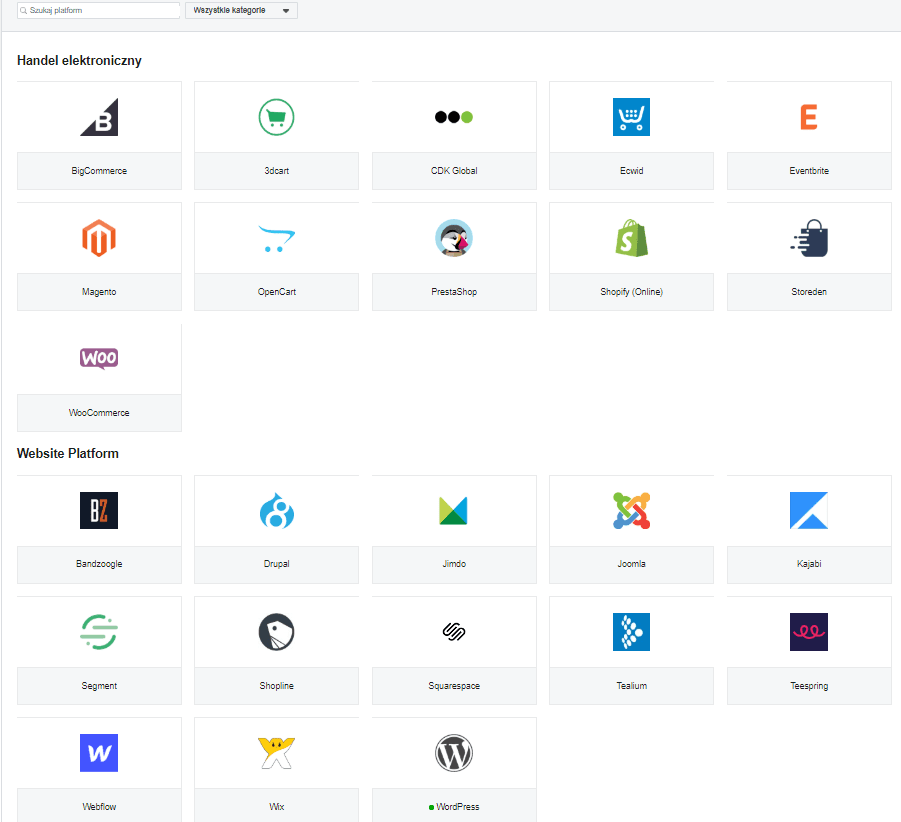Select the Jimdo logo icon

click(453, 511)
